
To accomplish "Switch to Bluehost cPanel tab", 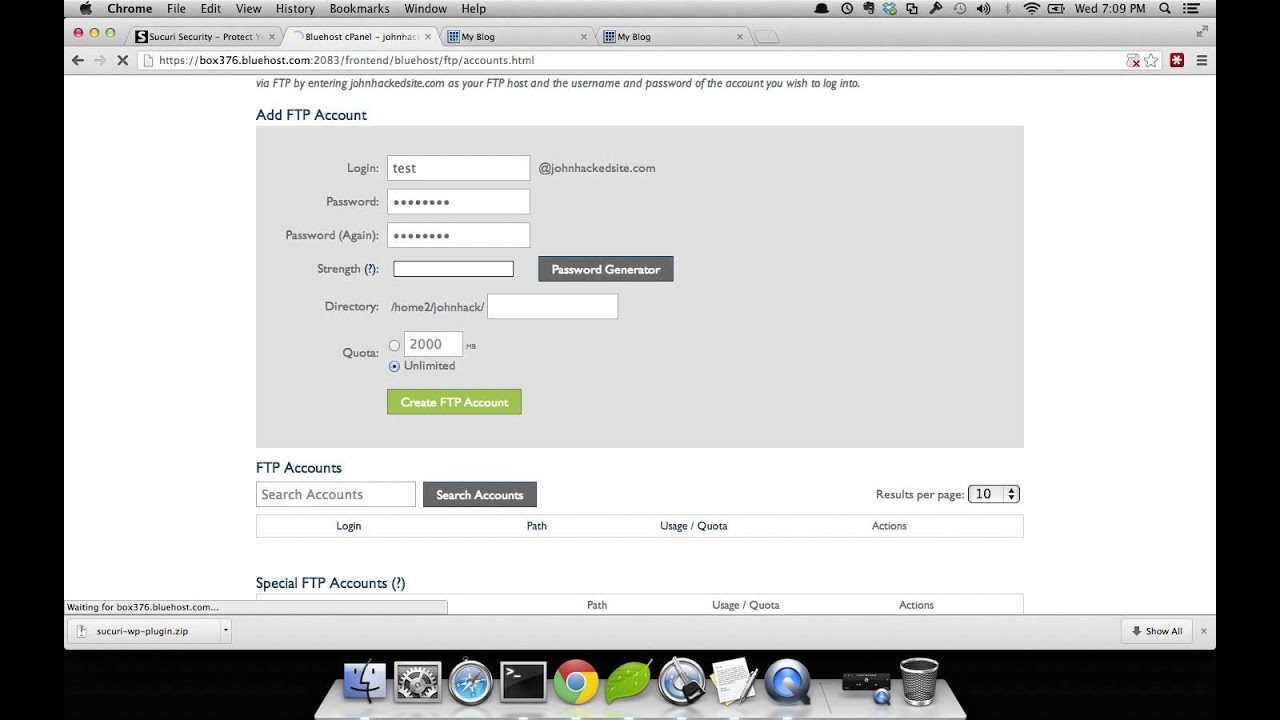I will 361,36.
